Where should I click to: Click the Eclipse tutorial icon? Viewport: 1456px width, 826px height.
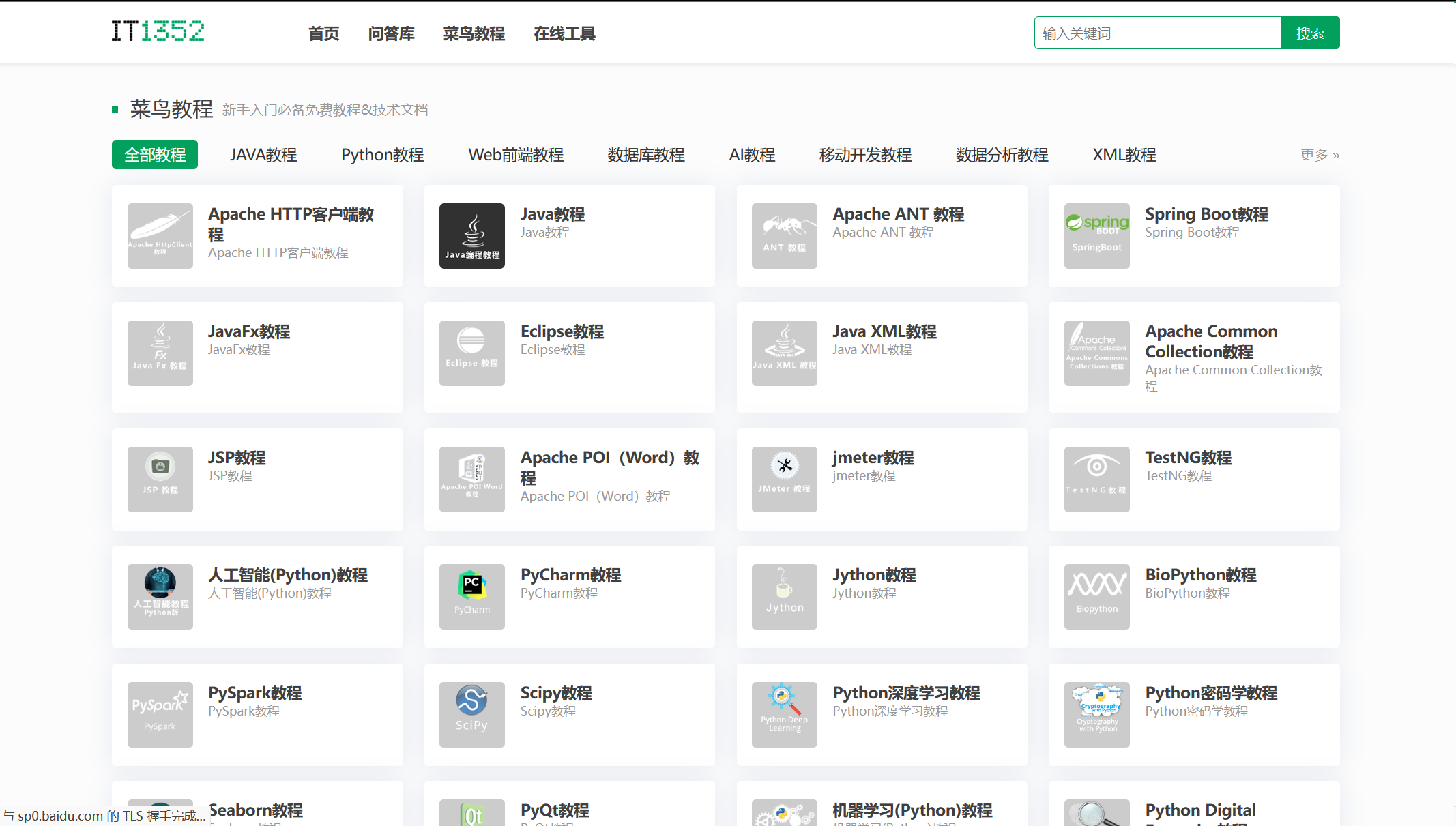471,353
